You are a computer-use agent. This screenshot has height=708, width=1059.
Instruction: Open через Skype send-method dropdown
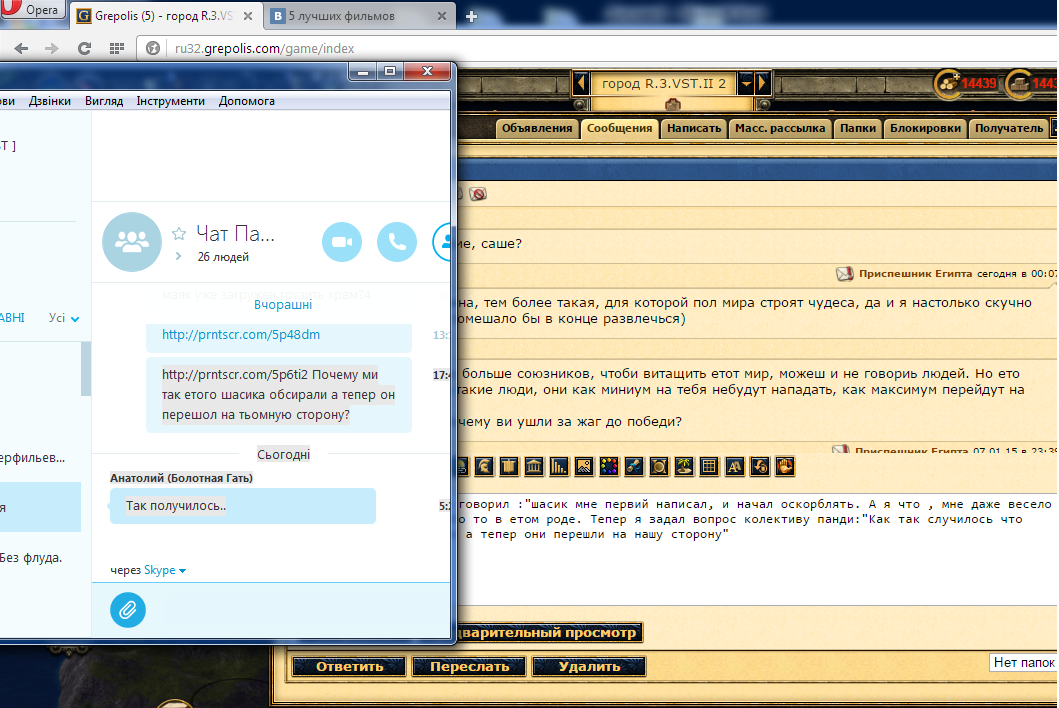click(164, 570)
